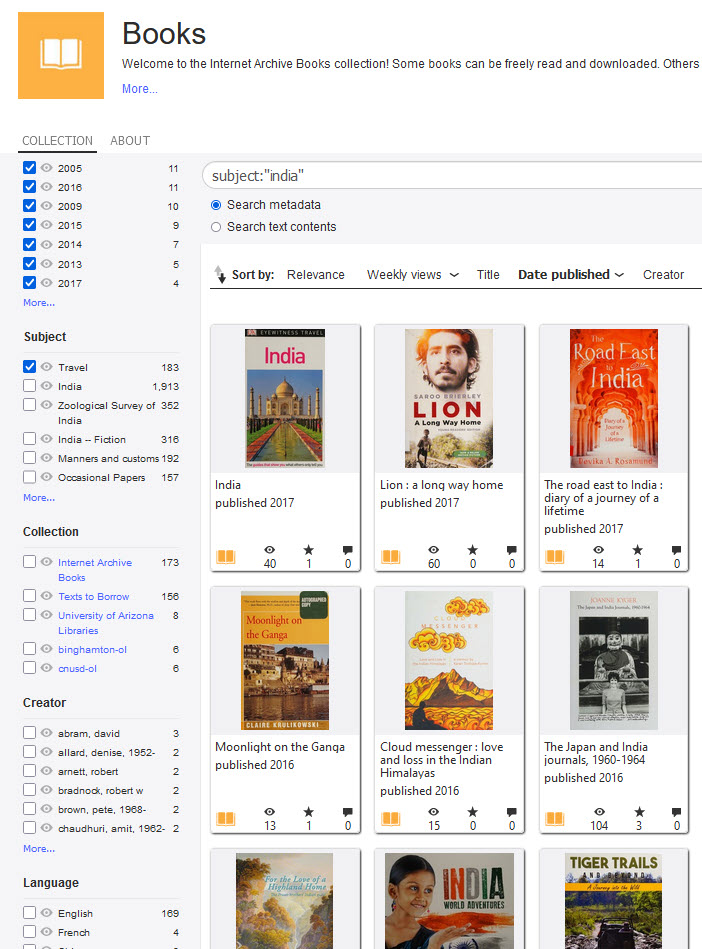Open the Cloud messenger cover thumbnail
This screenshot has height=949, width=702.
coord(449,660)
